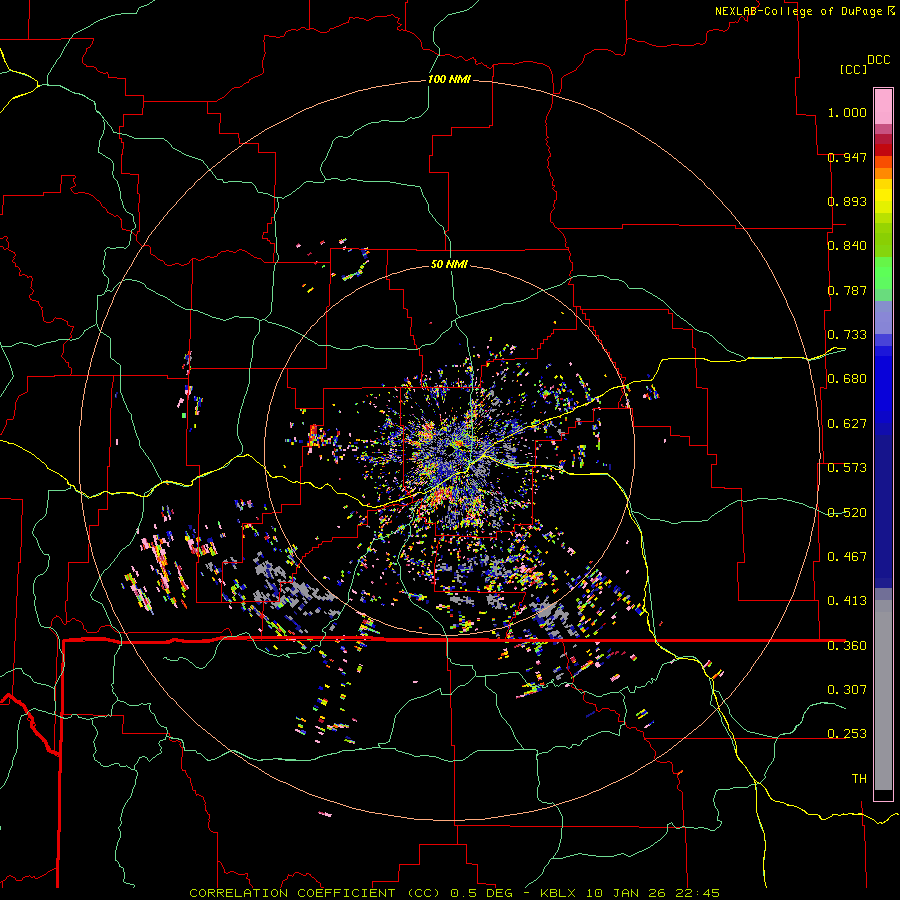Screen dimensions: 900x900
Task: Click the 100 NMI range ring label
Action: [449, 79]
